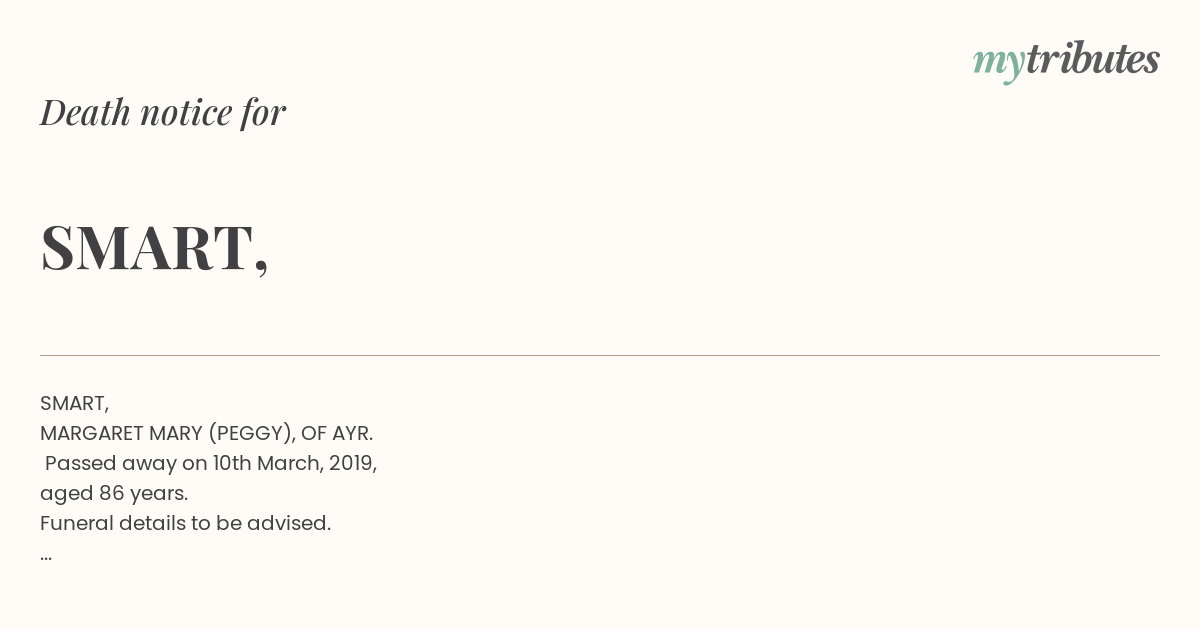The width and height of the screenshot is (1200, 630).
Task: Click the word Funeral
Action: (76, 524)
